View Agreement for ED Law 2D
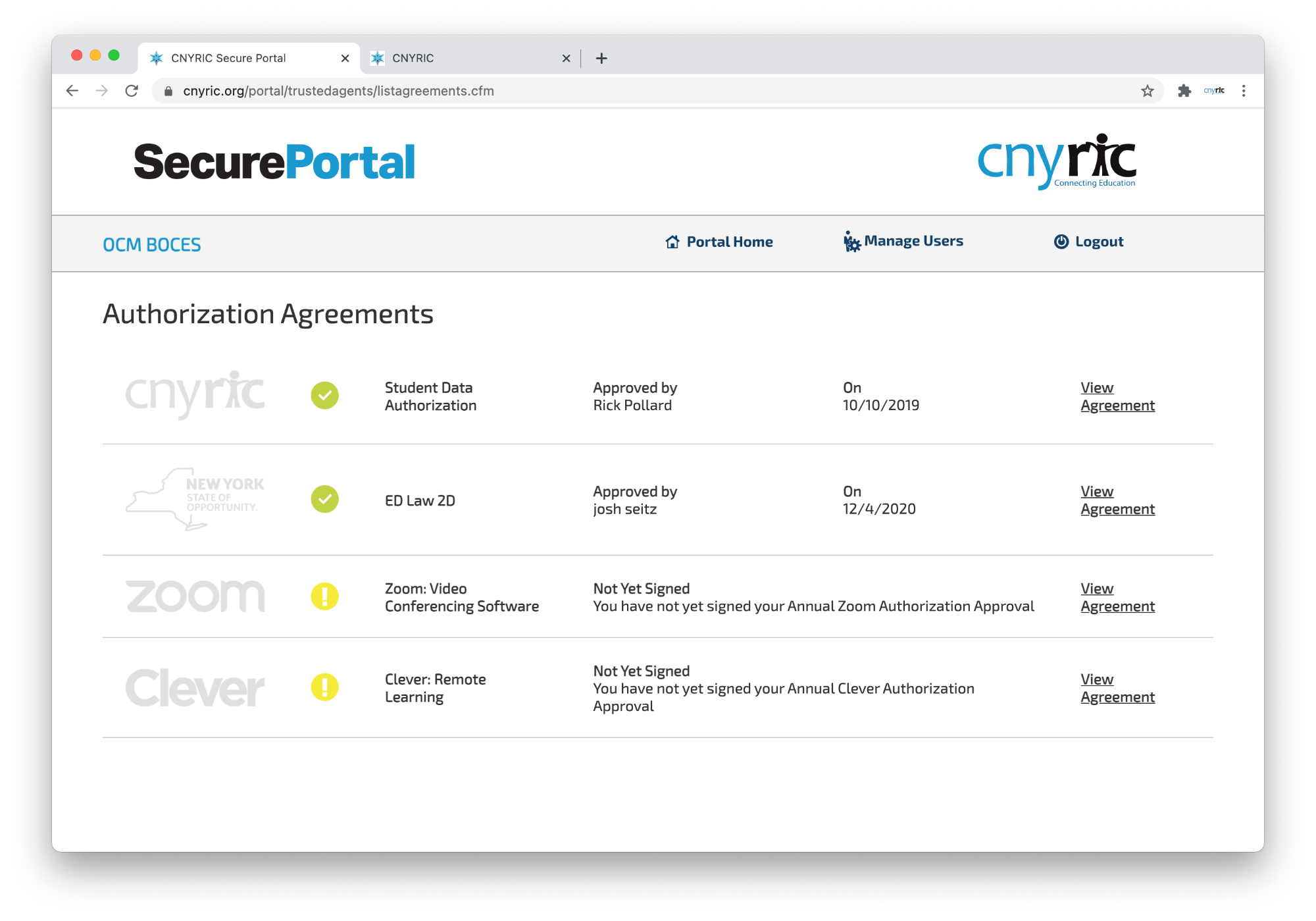The width and height of the screenshot is (1316, 921). tap(1117, 500)
